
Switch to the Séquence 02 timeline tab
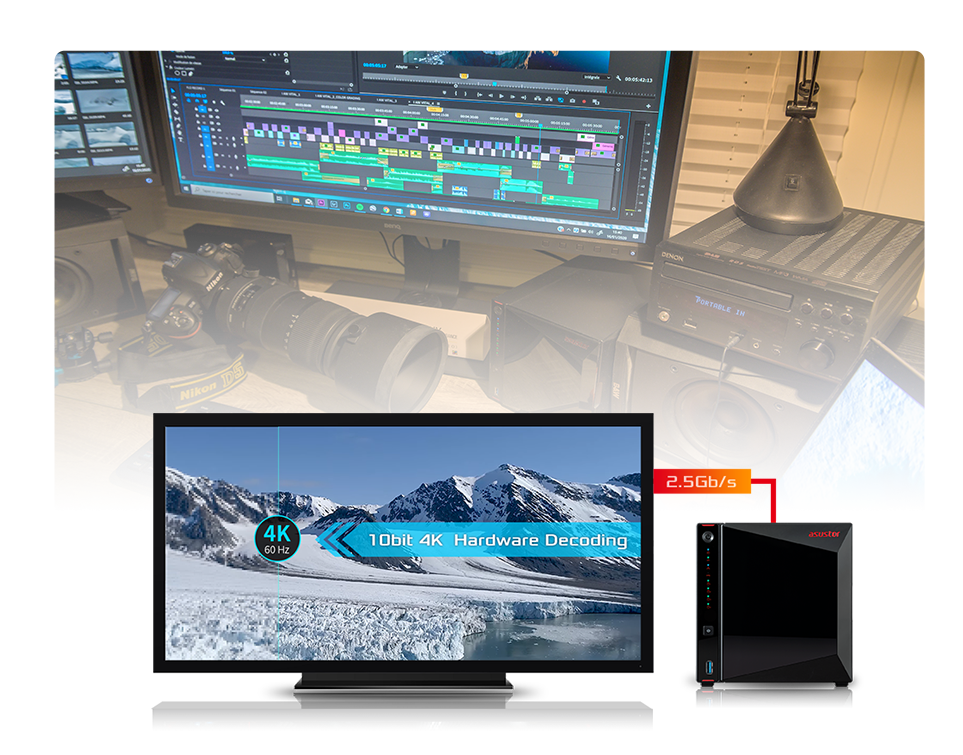[258, 92]
